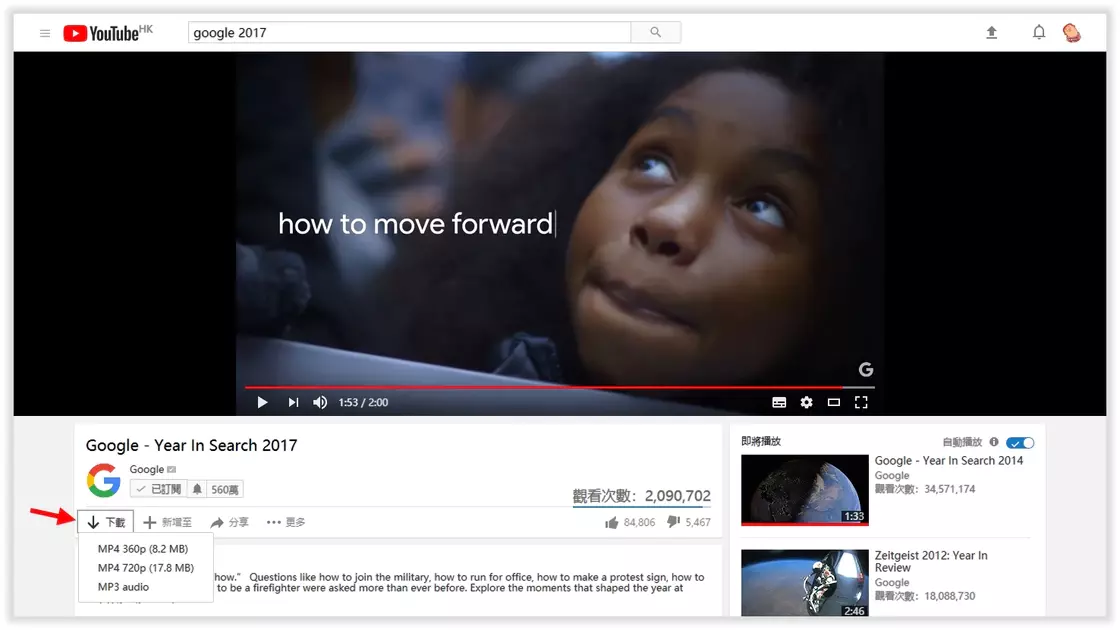Open the upload video icon
Viewport: 1120px width, 630px height.
point(991,32)
